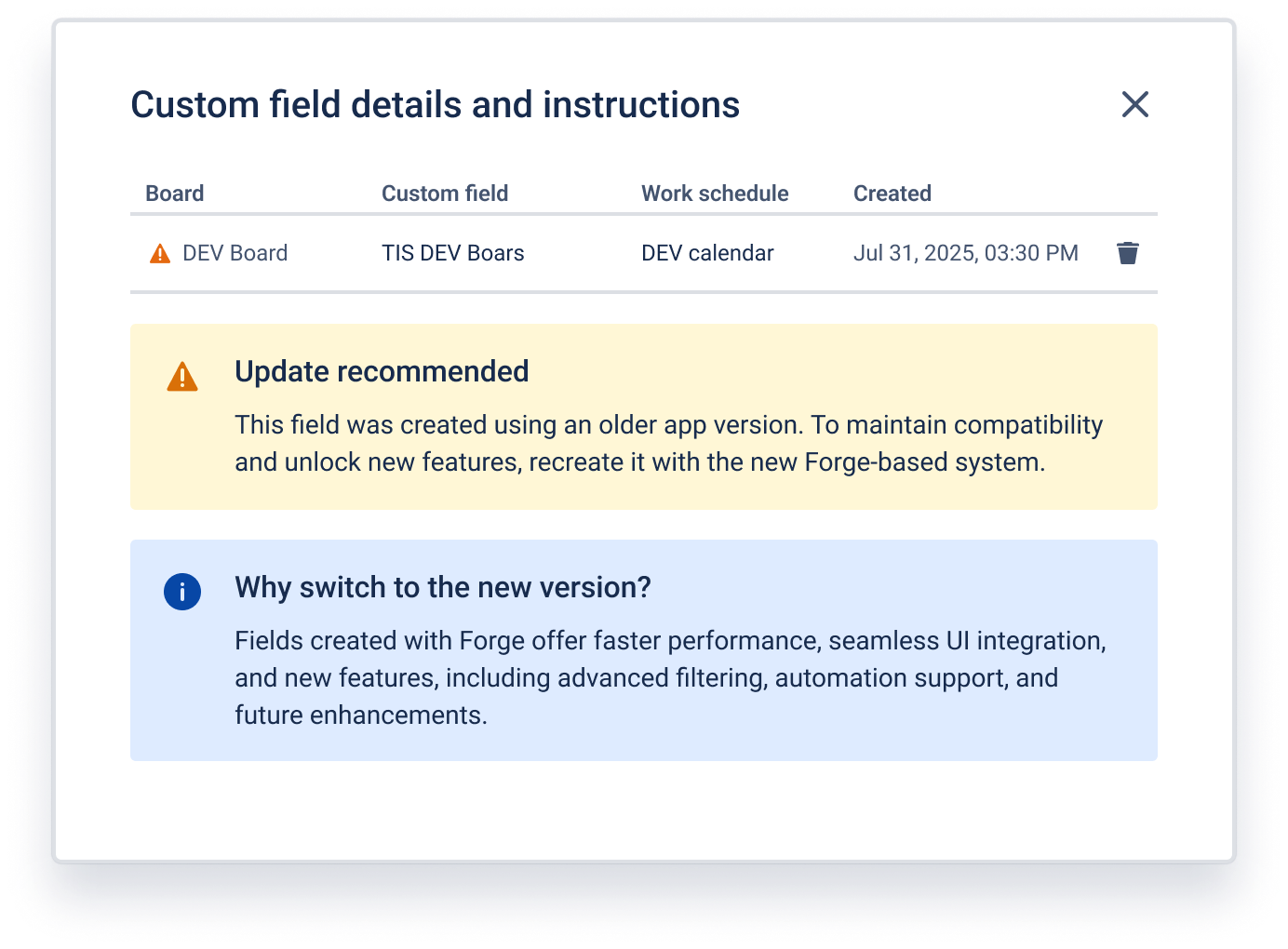Click the Update recommended heading
This screenshot has height=949, width=1288.
(382, 371)
